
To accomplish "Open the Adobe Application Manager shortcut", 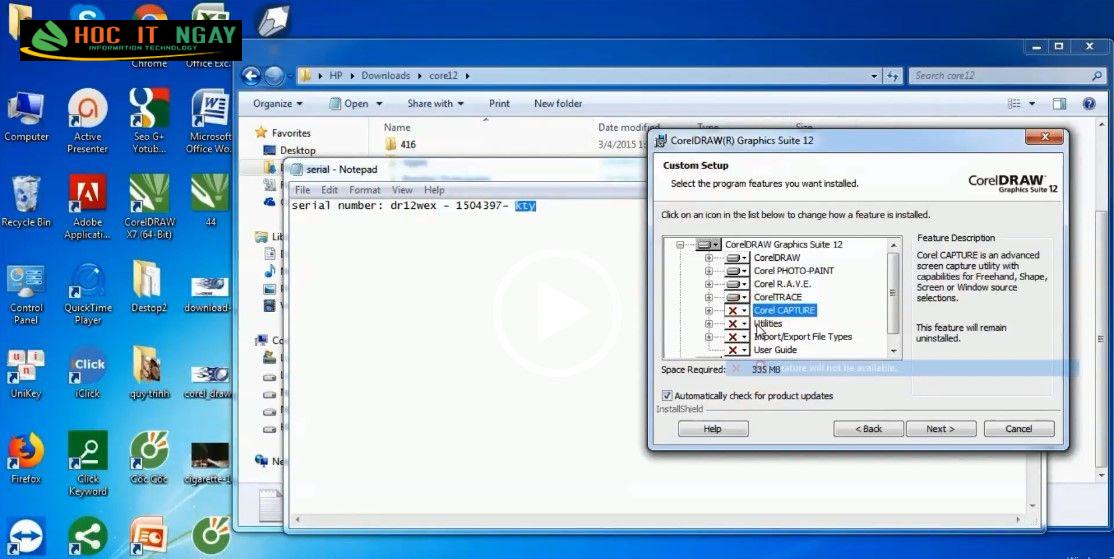I will (88, 207).
